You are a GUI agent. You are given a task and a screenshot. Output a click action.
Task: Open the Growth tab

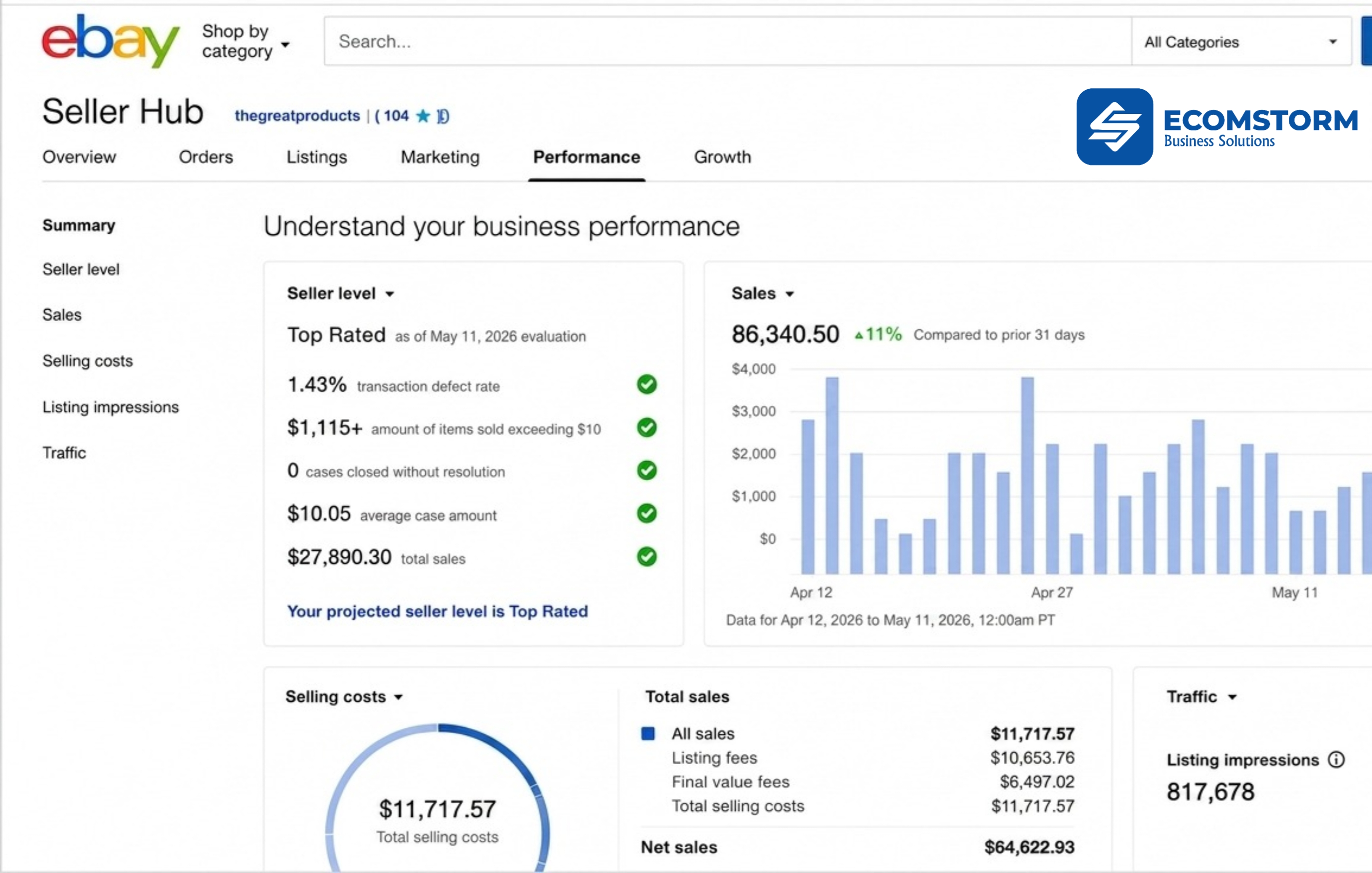(723, 157)
